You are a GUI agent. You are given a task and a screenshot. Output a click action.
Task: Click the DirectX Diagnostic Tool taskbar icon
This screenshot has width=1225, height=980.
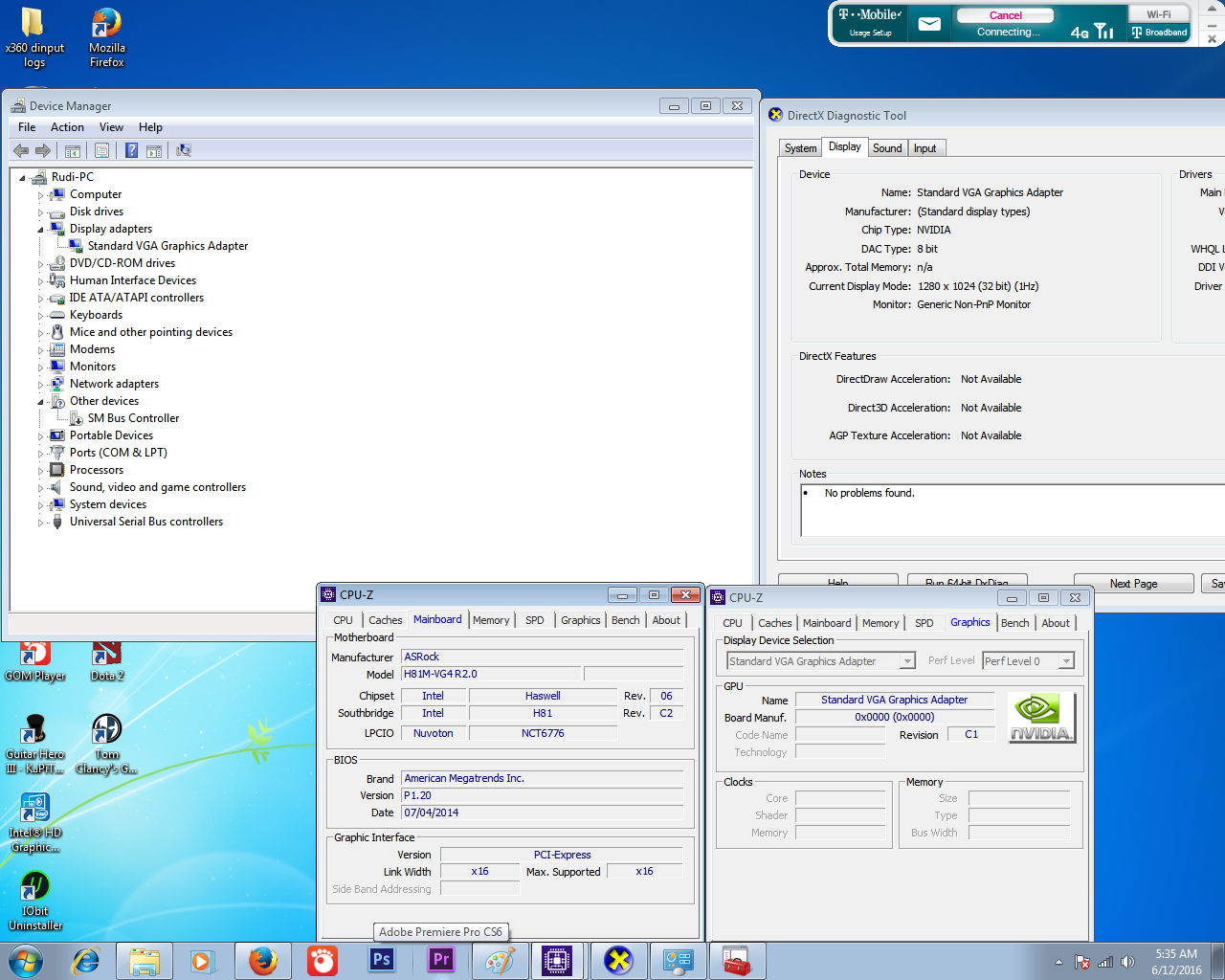click(x=618, y=960)
